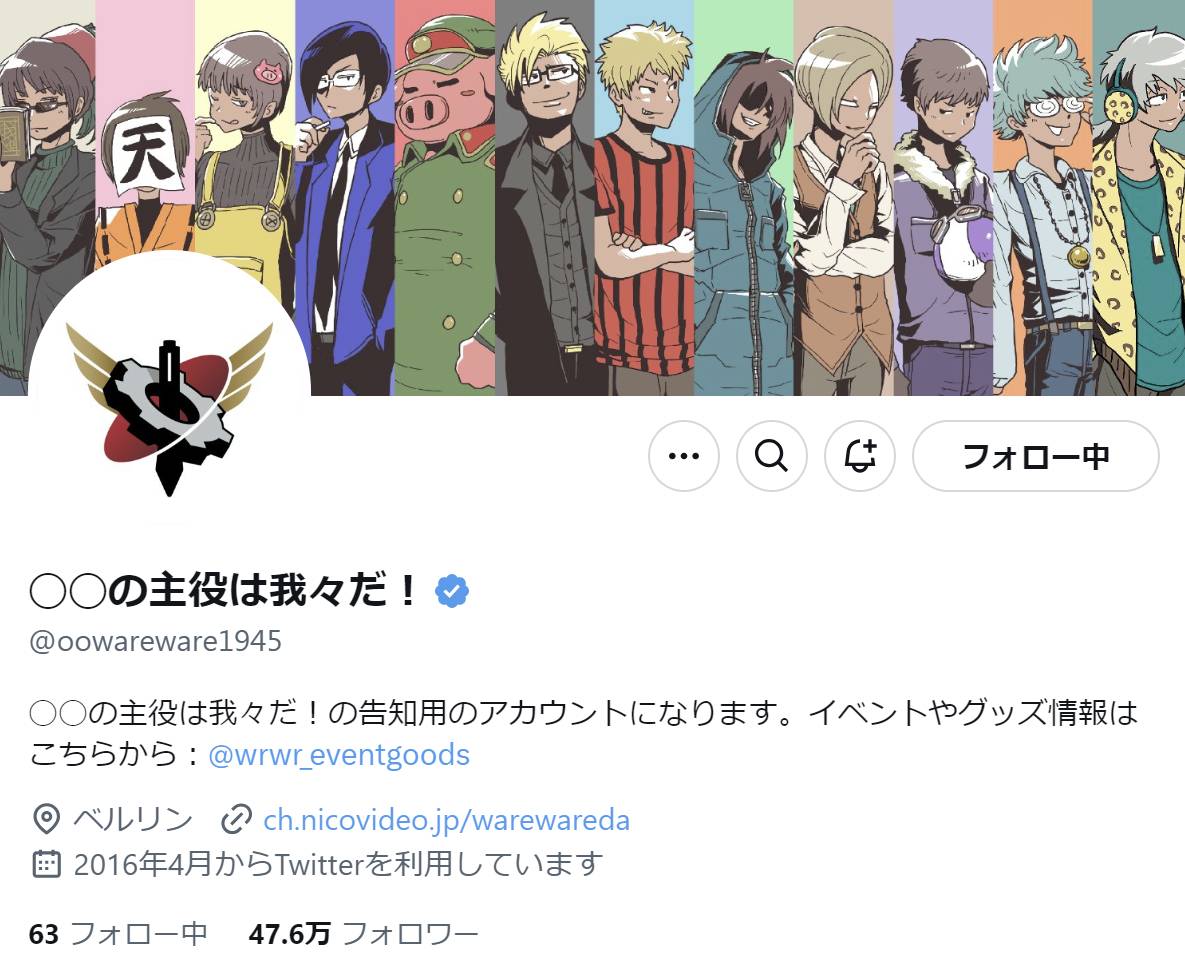Click the @oowareware1945 handle text
1185x960 pixels.
point(155,641)
